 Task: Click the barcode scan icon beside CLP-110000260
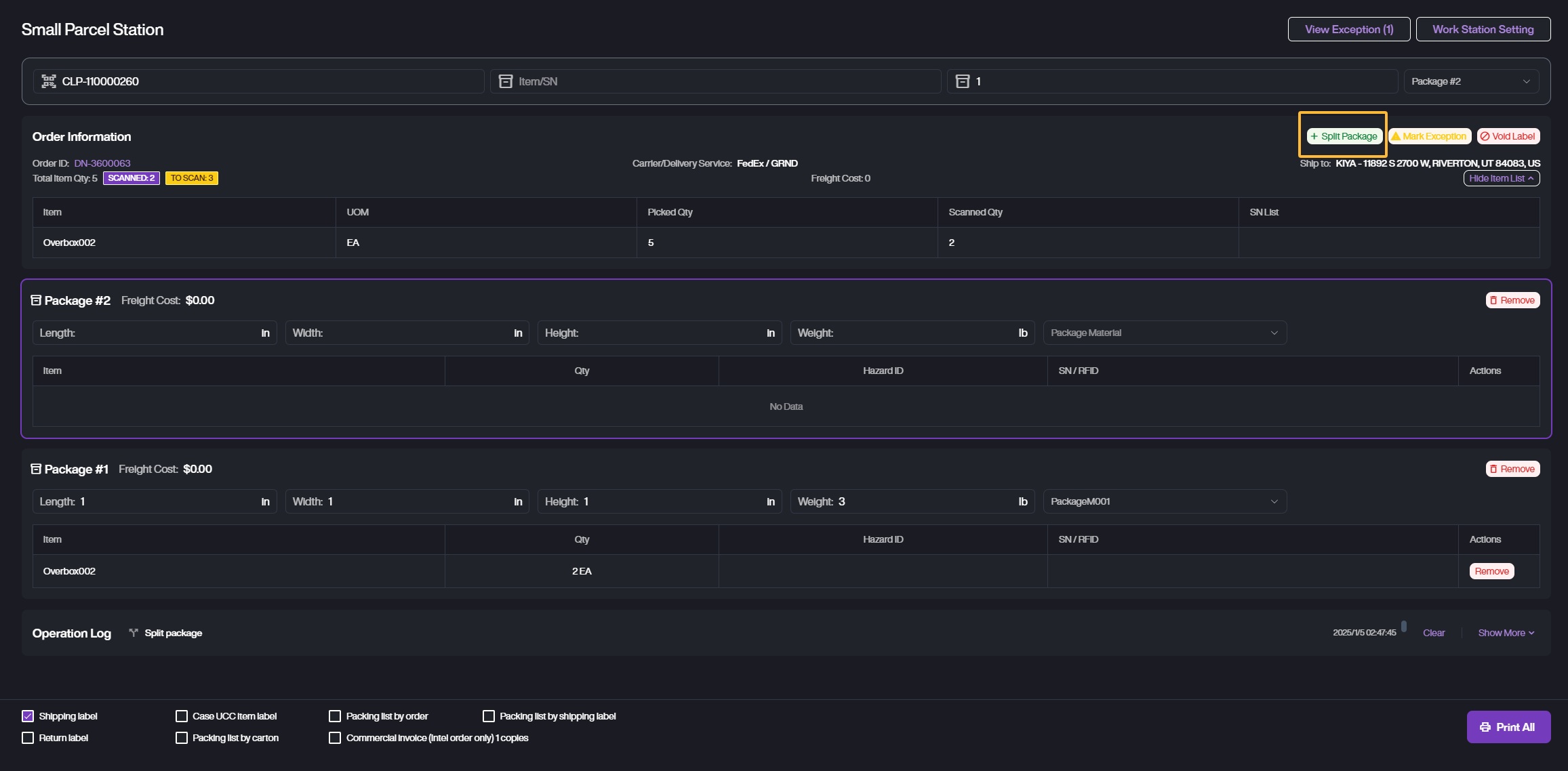pos(49,81)
